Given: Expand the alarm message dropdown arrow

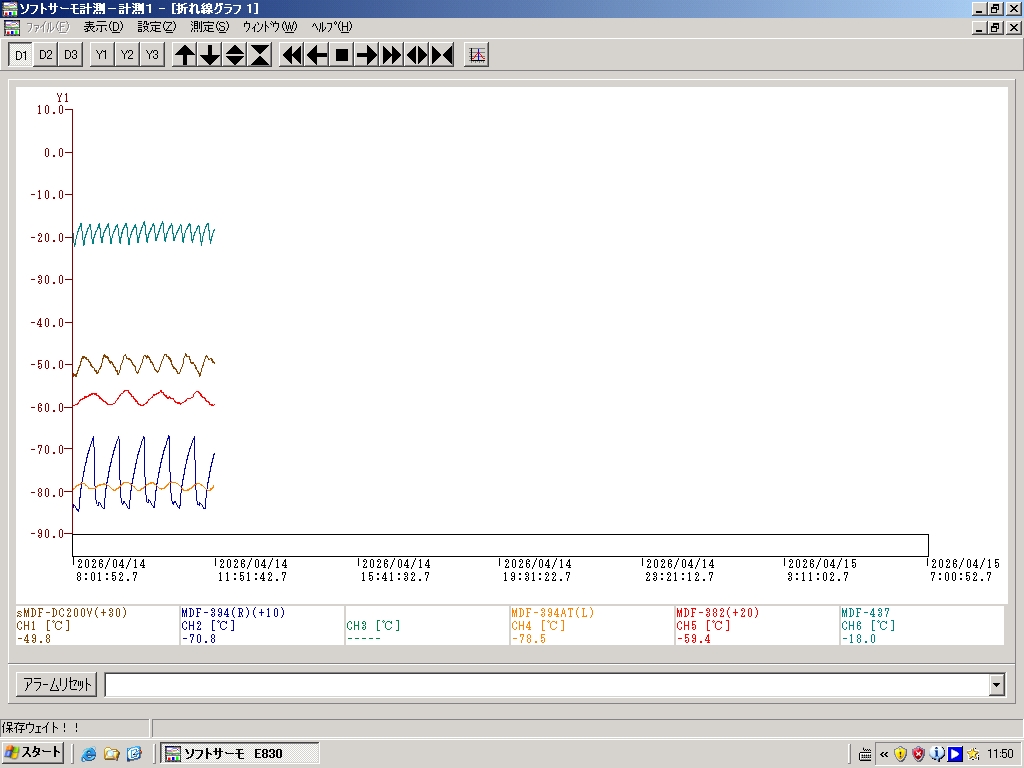Looking at the screenshot, I should pyautogui.click(x=996, y=685).
